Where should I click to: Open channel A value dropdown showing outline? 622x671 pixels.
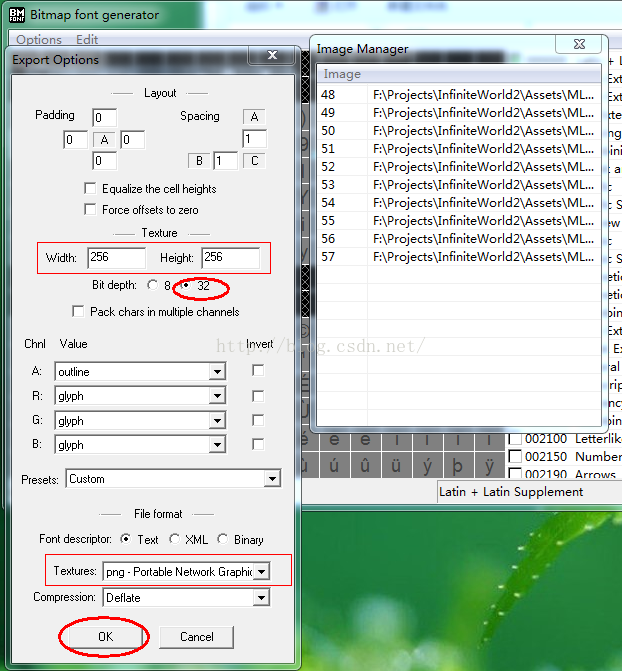pyautogui.click(x=140, y=371)
